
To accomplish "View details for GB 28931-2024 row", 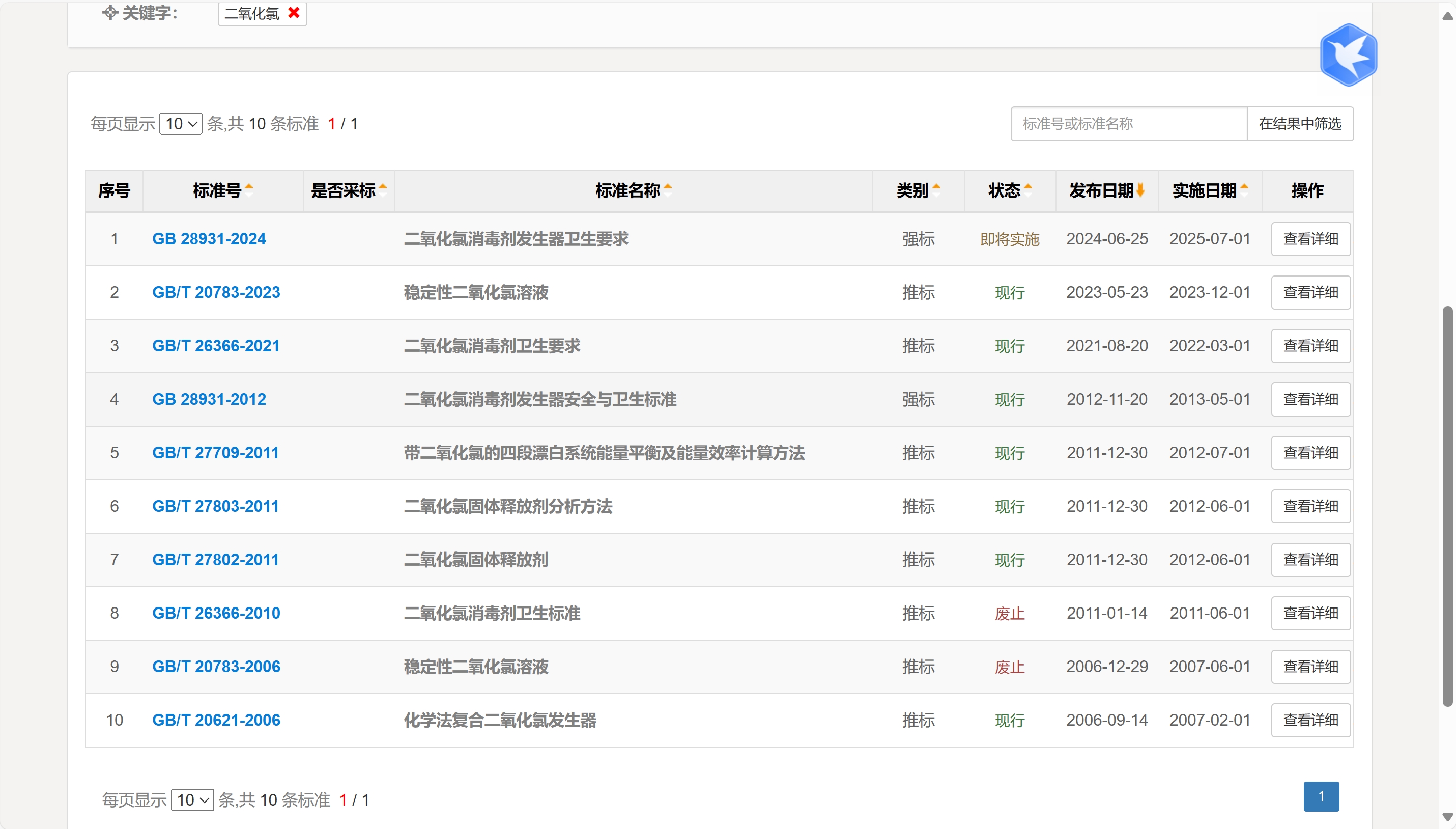I will [x=1310, y=238].
